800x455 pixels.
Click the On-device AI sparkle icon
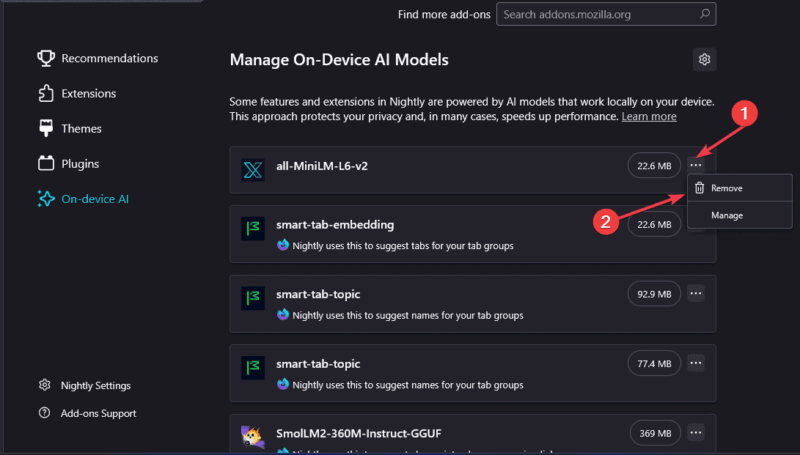click(46, 199)
